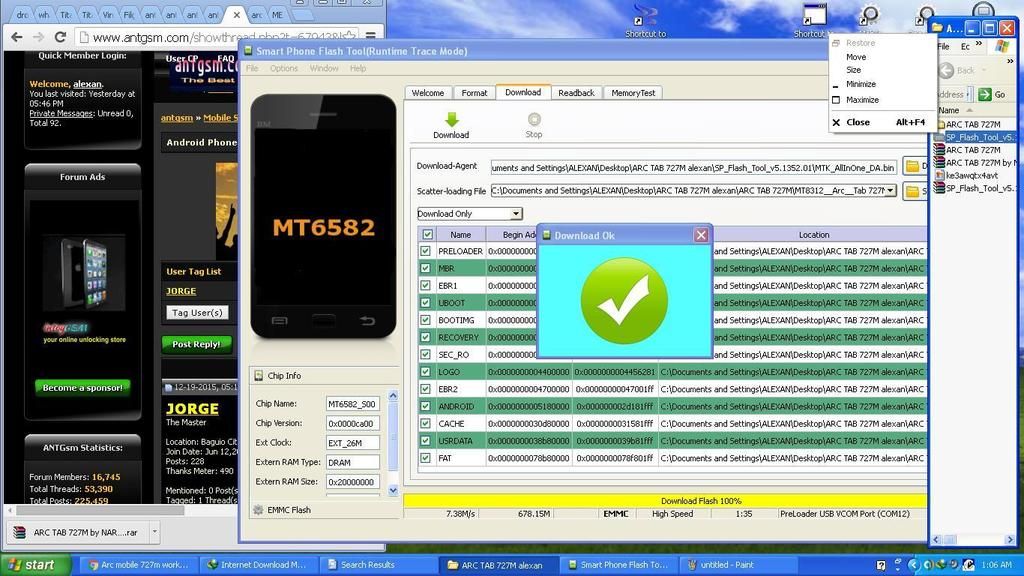The image size is (1024, 576).
Task: Expand the Scatter-loading File path dropdown
Action: click(x=890, y=191)
